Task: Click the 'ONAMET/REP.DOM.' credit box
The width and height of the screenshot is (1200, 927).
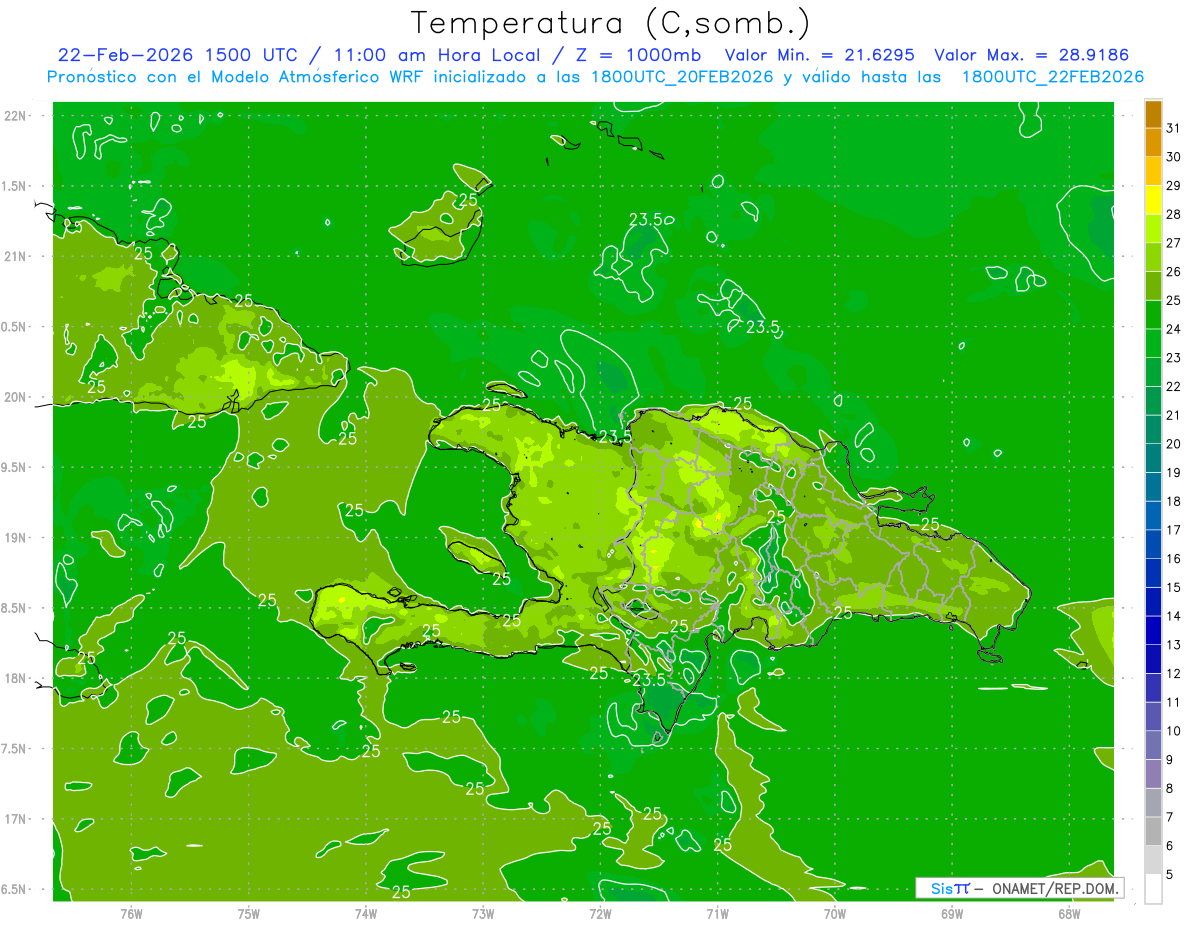Action: pyautogui.click(x=1020, y=888)
